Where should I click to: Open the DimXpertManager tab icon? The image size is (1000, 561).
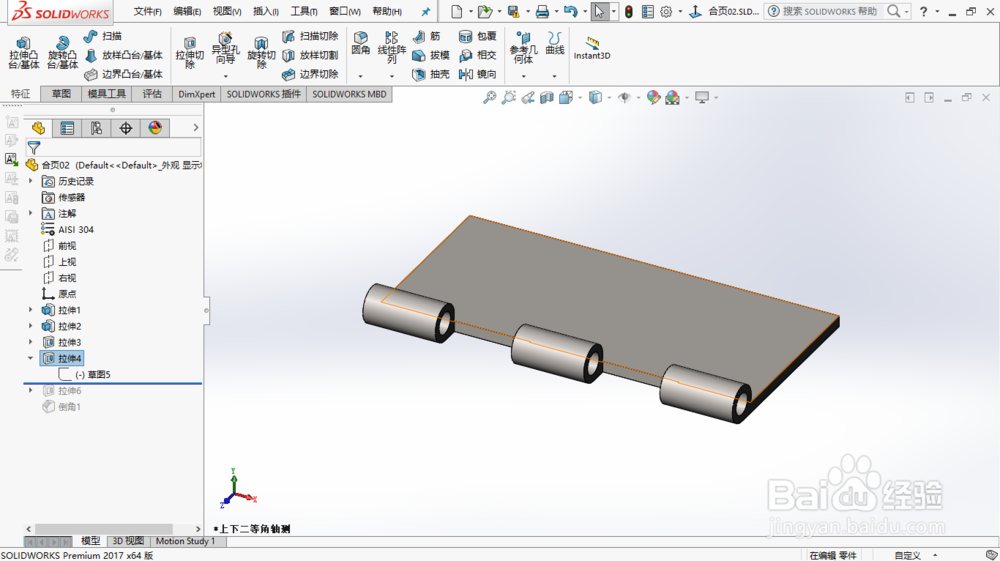(x=126, y=128)
